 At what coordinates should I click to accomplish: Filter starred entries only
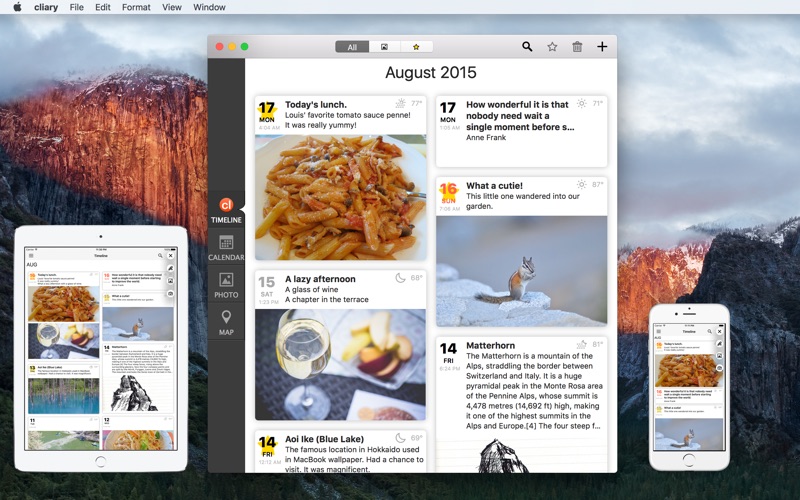coord(416,47)
